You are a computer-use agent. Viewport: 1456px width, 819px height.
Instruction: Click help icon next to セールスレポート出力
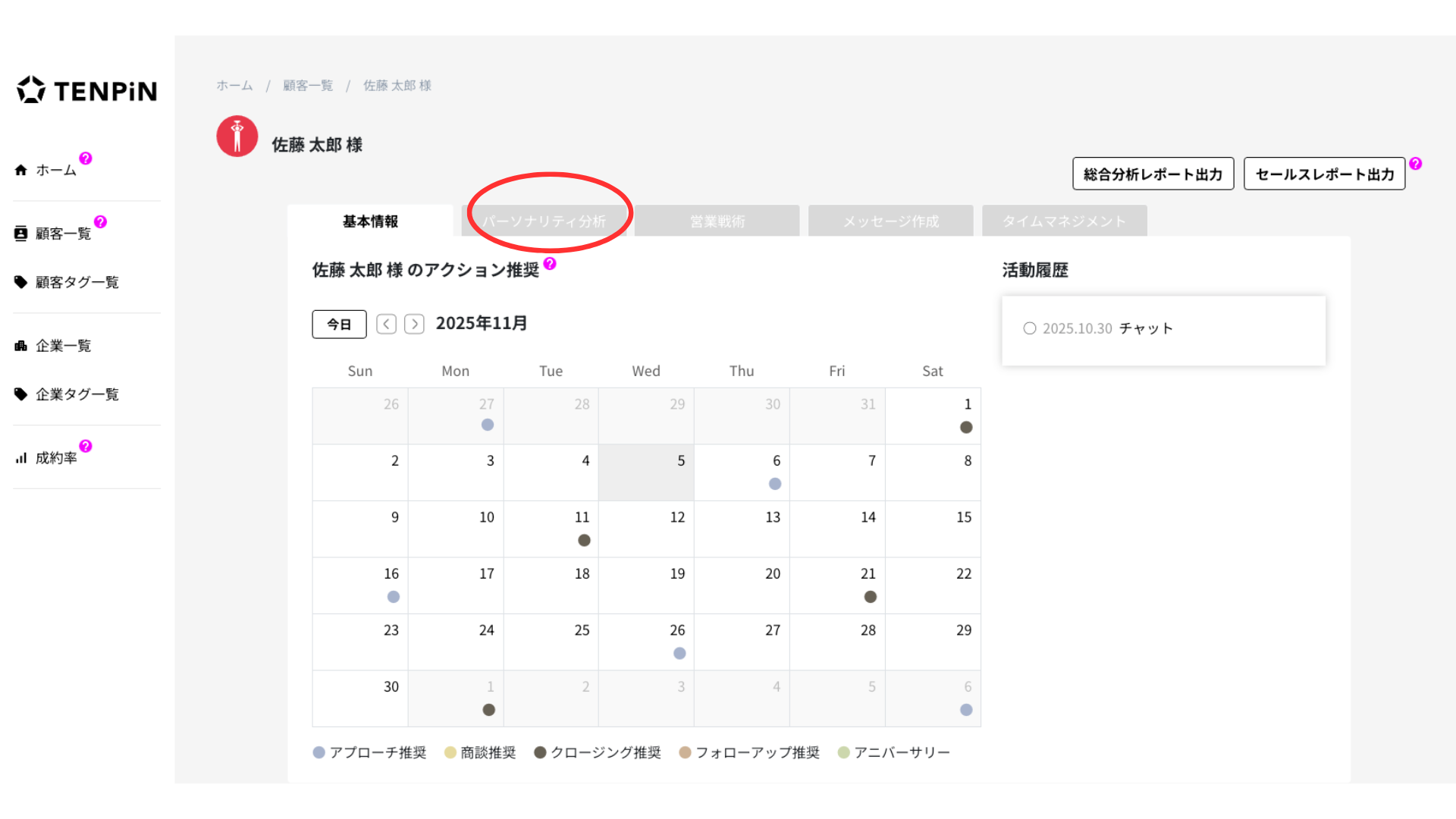coord(1415,164)
